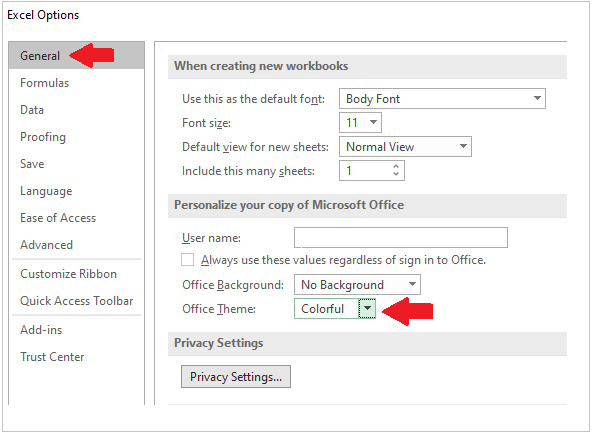Open the Font size dropdown

373,122
